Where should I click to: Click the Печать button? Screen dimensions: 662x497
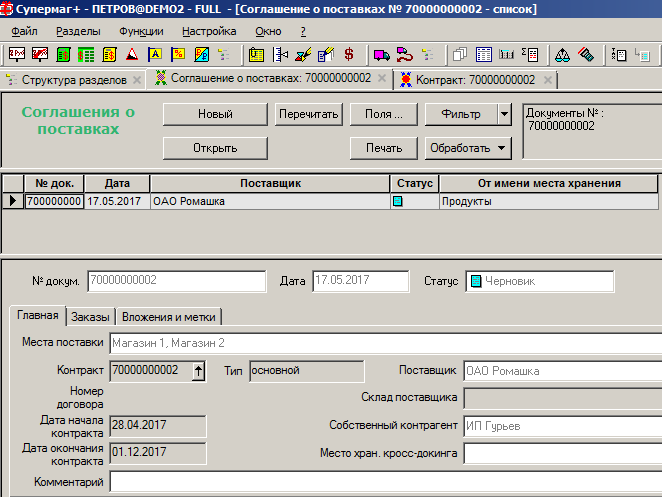click(384, 148)
